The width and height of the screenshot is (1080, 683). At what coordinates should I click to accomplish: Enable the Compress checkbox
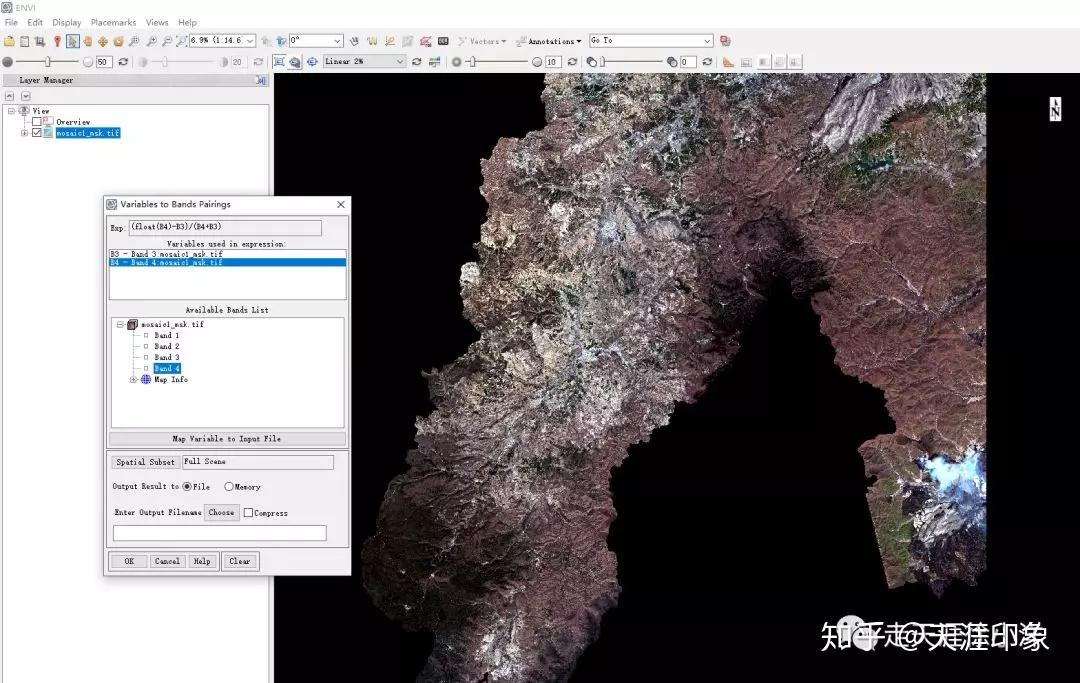[248, 513]
